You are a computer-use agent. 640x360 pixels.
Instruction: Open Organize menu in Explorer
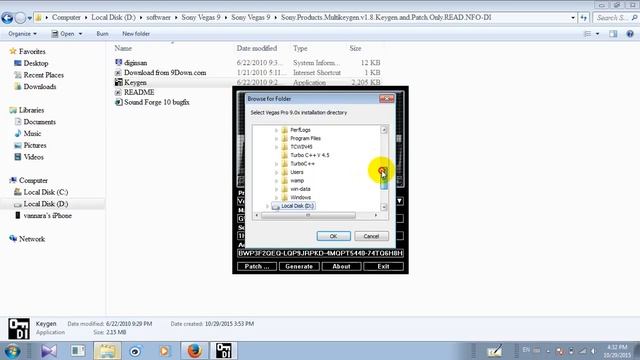pyautogui.click(x=22, y=33)
